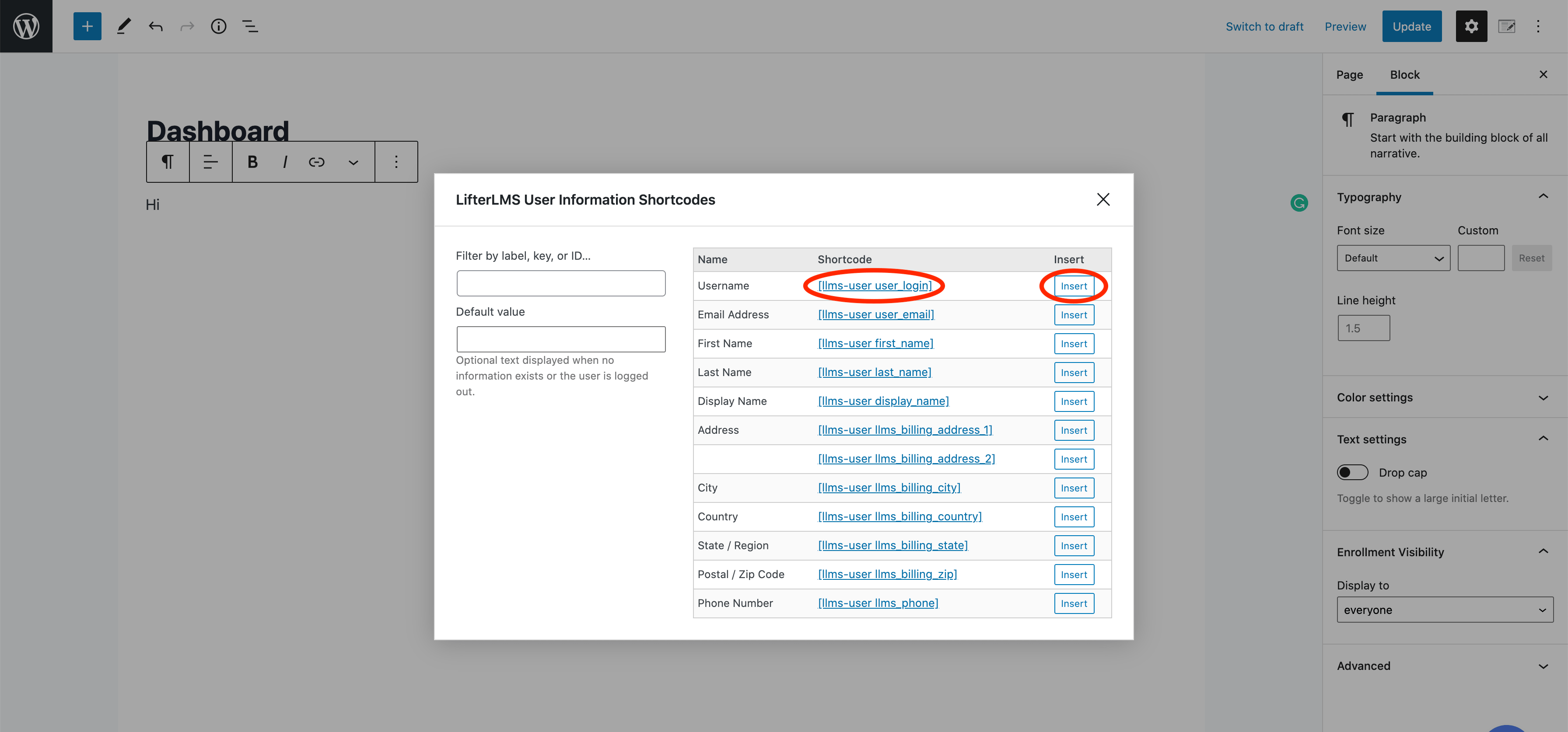This screenshot has height=732, width=1568.
Task: Click the paragraph block type icon in toolbar
Action: coord(168,162)
